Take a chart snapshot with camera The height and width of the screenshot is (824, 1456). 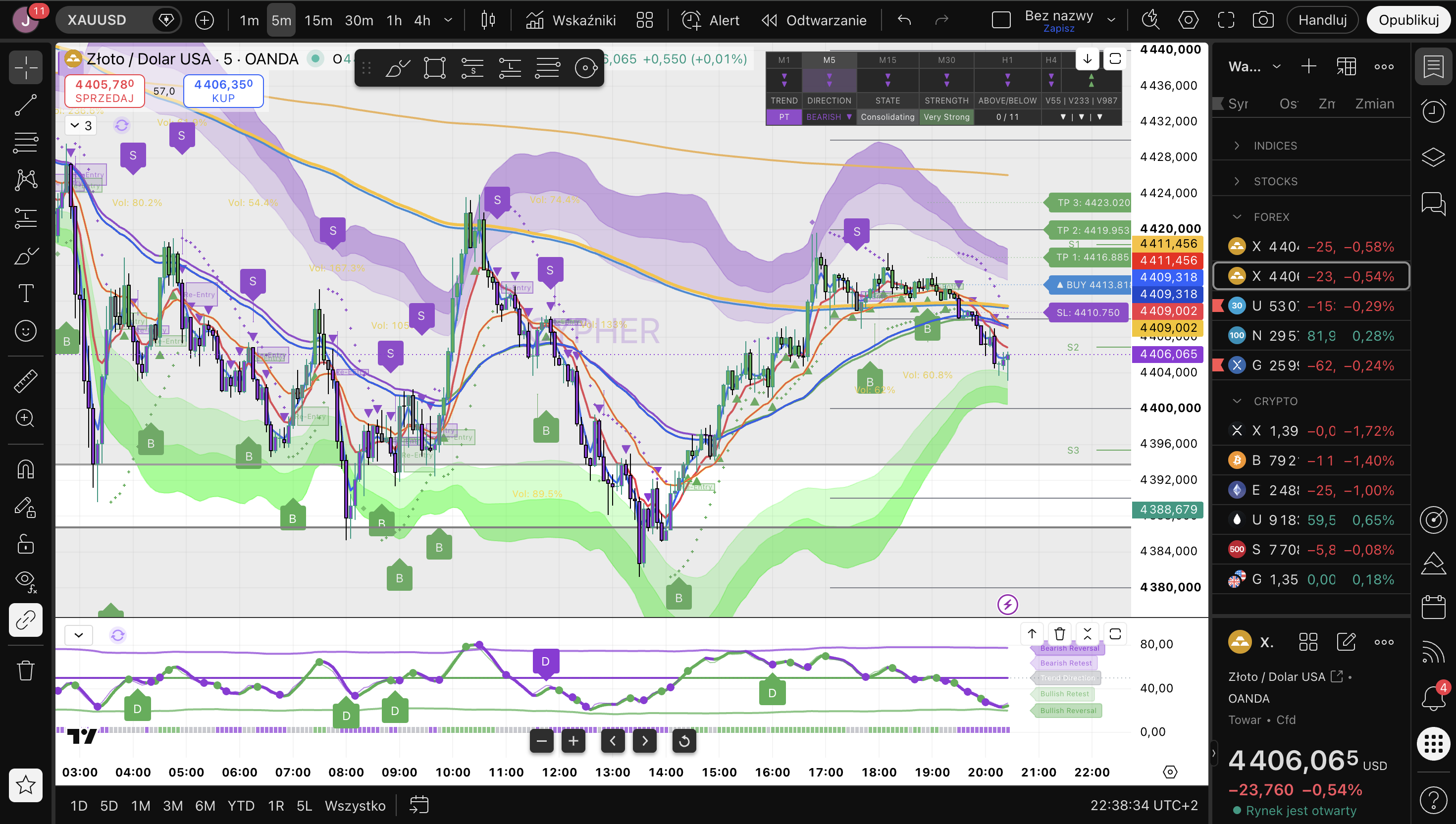(1263, 20)
